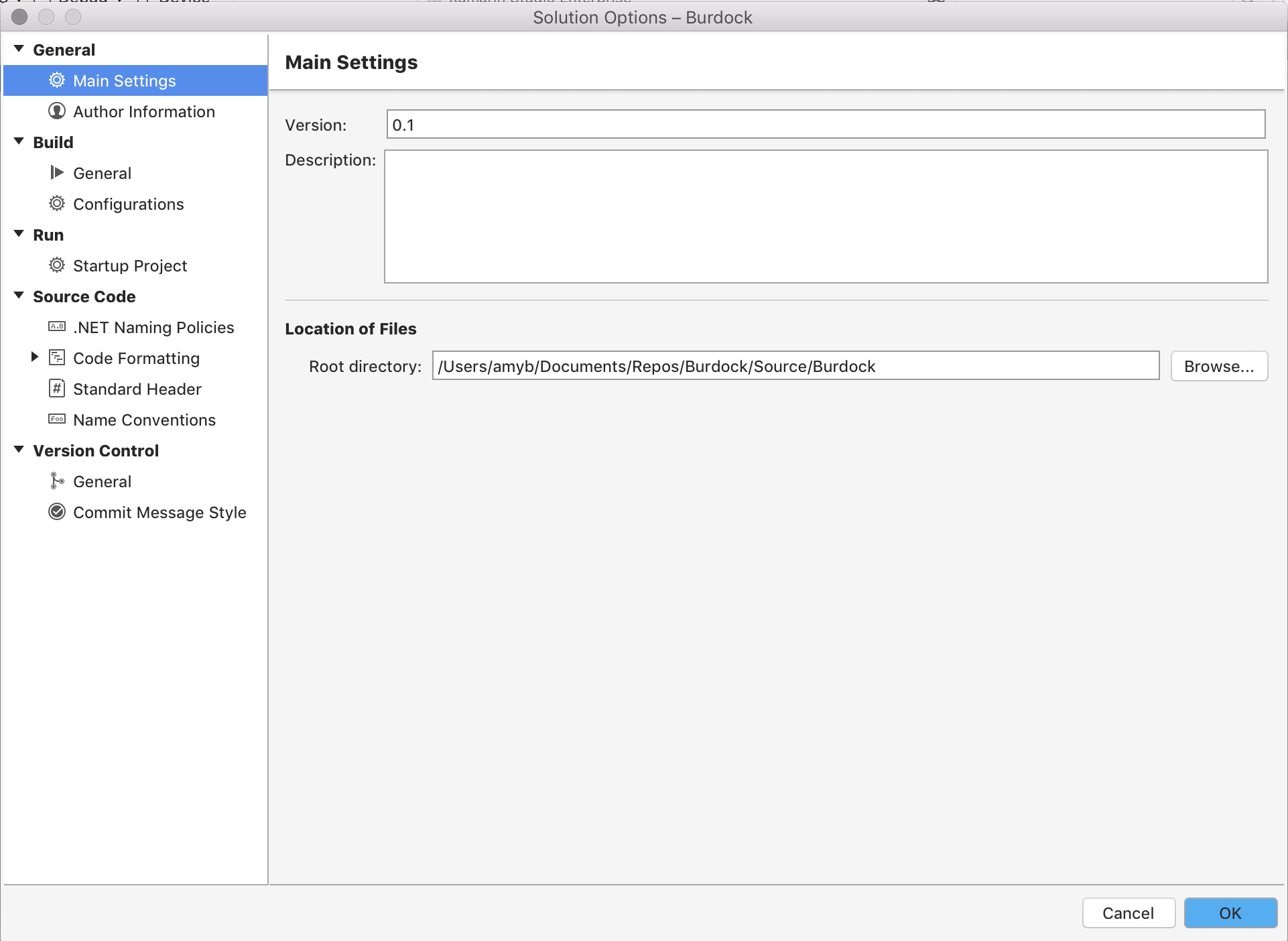Viewport: 1288px width, 941px height.
Task: Click the Main Settings gear icon
Action: (x=56, y=80)
